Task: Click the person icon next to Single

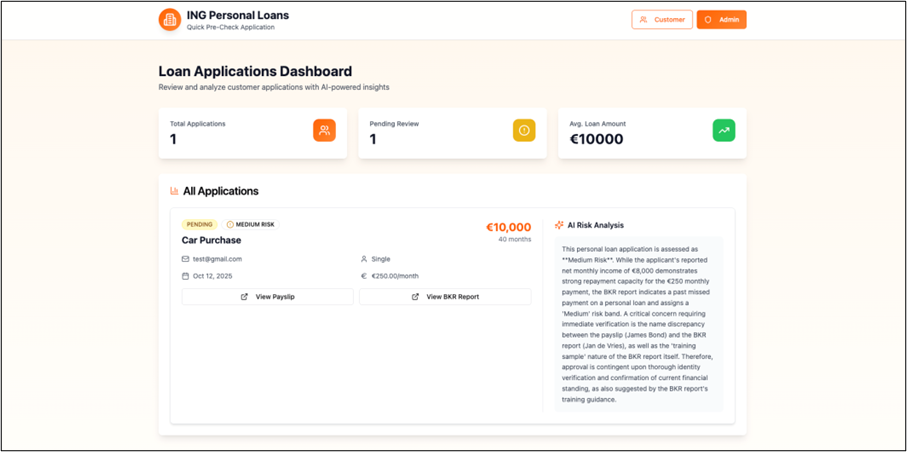Action: point(364,259)
